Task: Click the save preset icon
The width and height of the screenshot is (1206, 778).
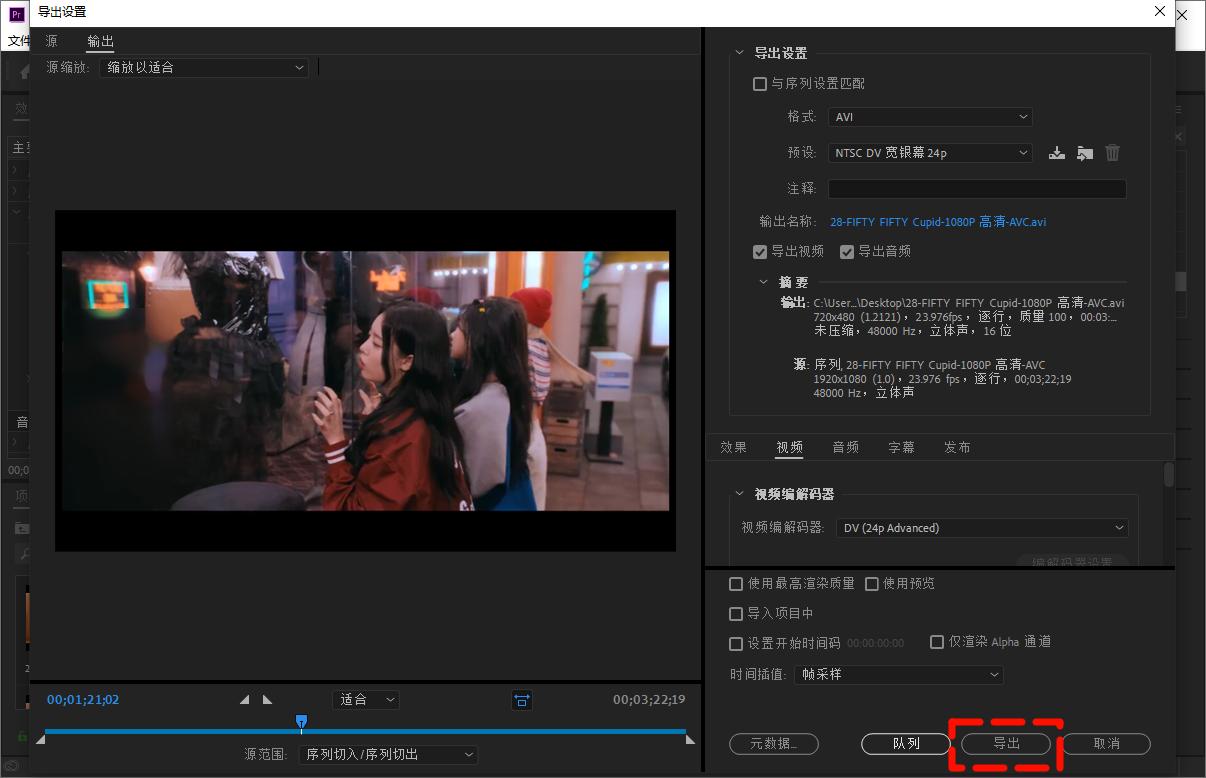Action: [x=1056, y=153]
